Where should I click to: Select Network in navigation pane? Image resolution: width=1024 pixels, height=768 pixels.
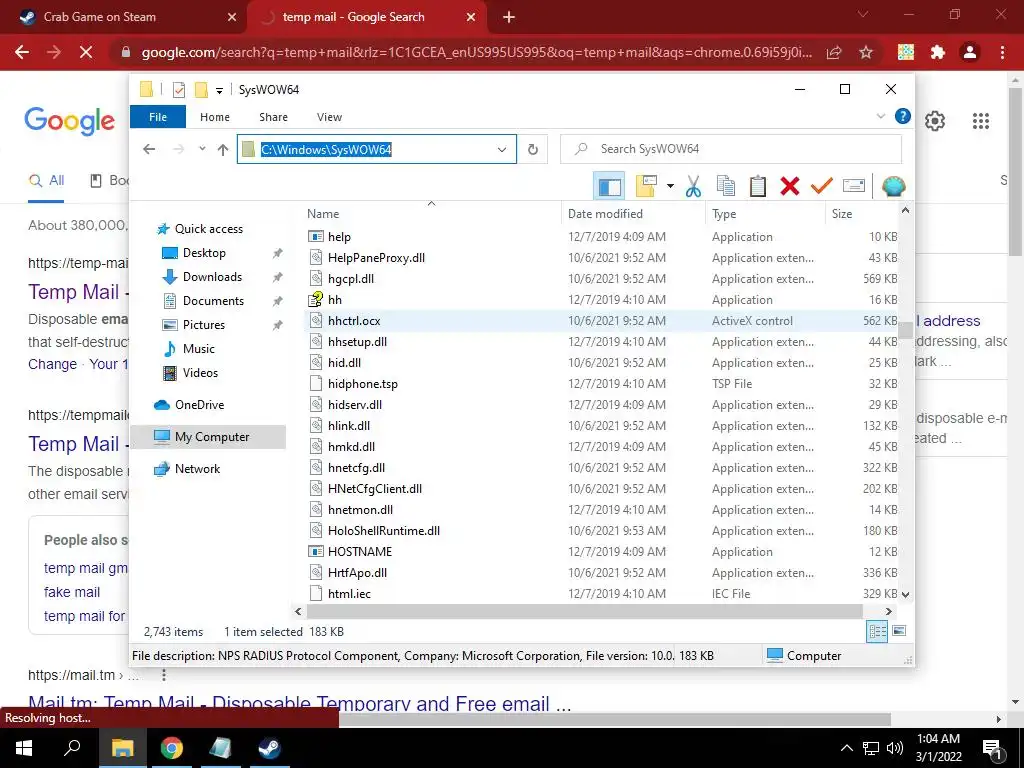click(x=197, y=469)
